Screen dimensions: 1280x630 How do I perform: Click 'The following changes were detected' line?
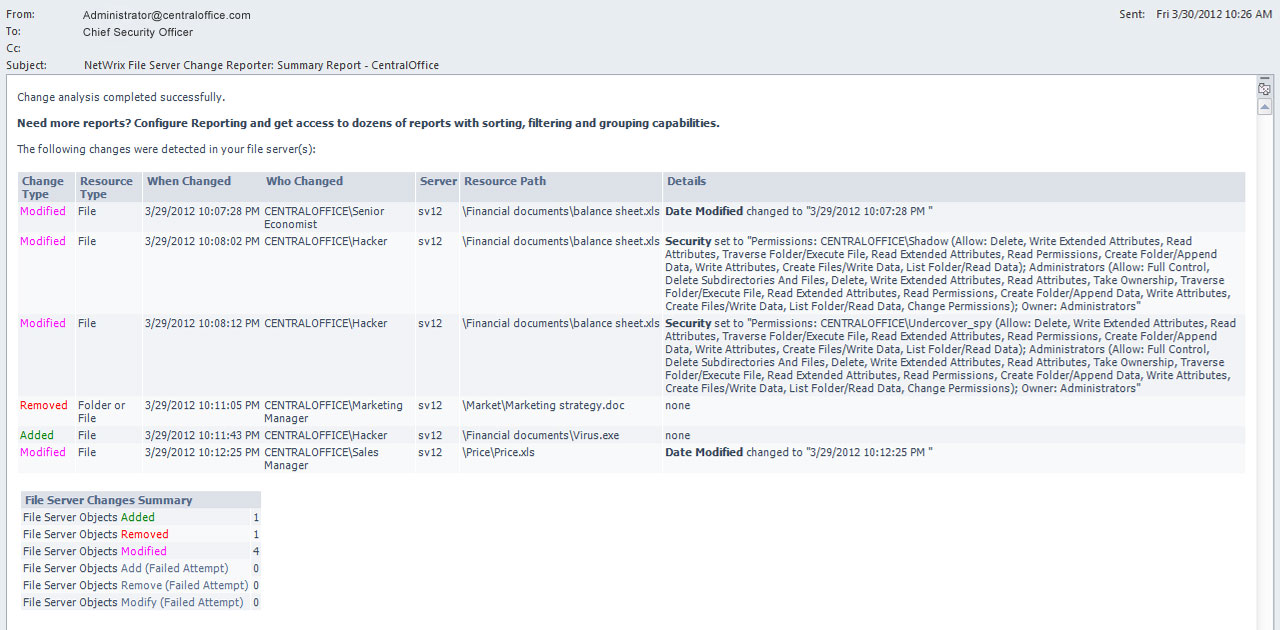tap(166, 149)
